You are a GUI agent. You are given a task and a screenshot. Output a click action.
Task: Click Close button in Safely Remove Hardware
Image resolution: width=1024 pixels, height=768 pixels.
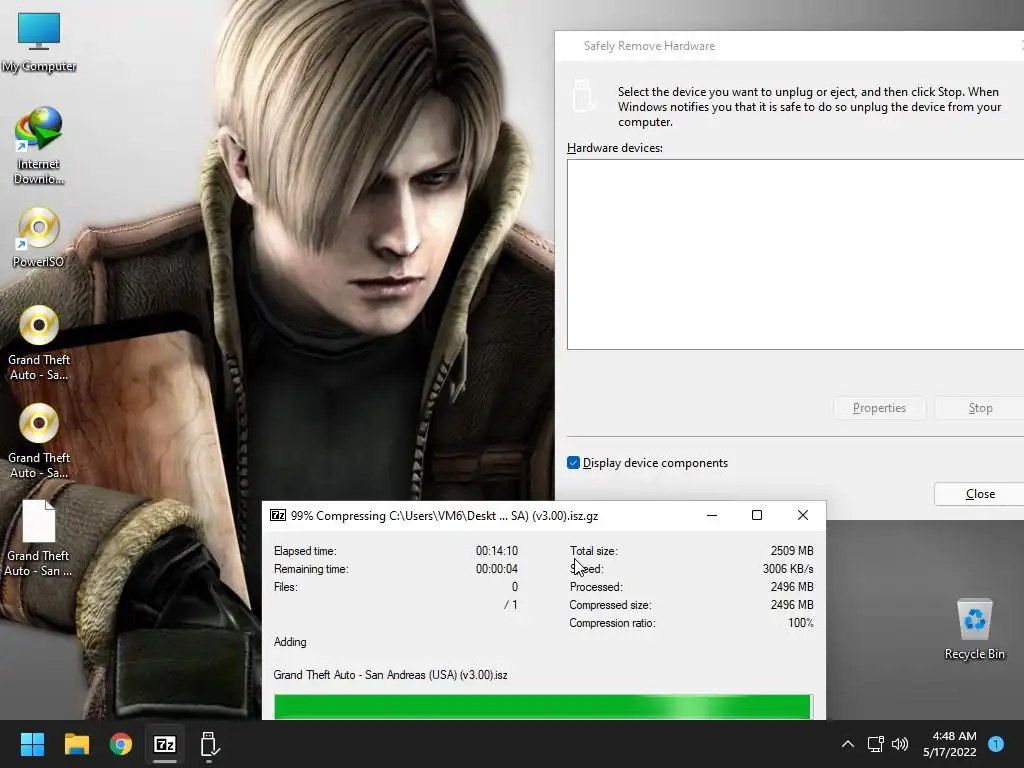point(980,494)
